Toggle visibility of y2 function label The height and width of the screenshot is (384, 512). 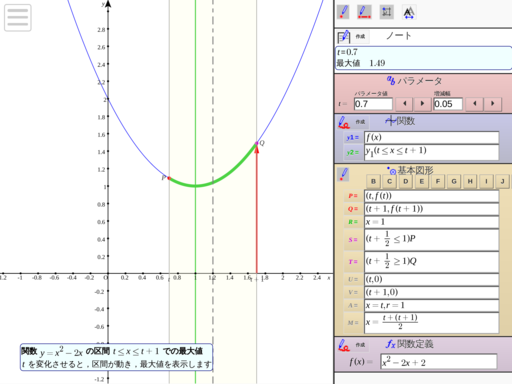353,152
